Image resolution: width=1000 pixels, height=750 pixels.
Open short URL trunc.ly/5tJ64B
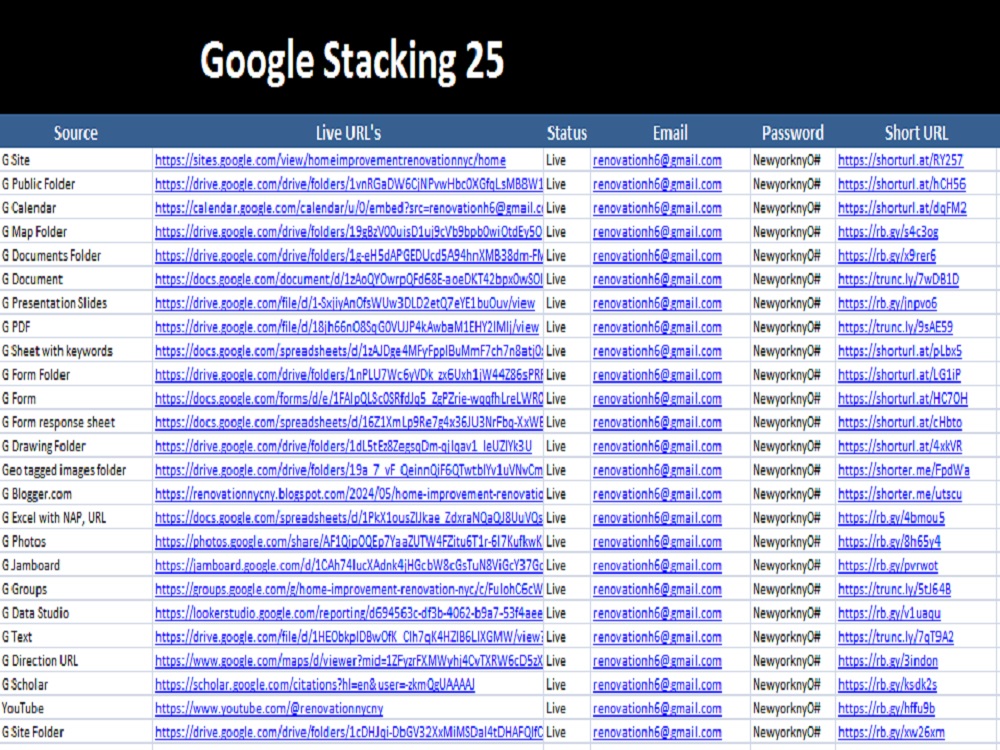coord(895,589)
